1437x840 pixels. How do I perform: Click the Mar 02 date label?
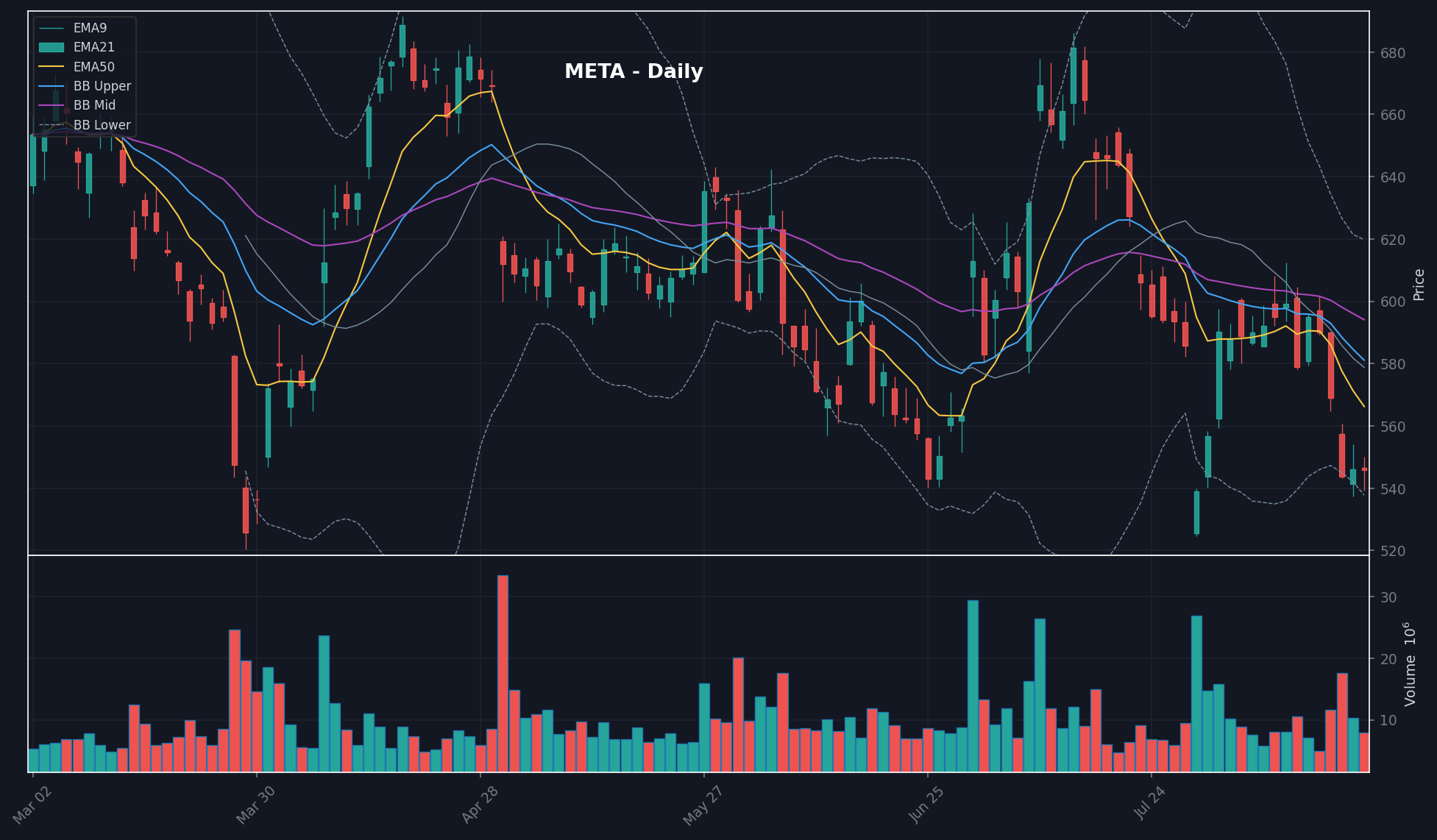tap(32, 805)
